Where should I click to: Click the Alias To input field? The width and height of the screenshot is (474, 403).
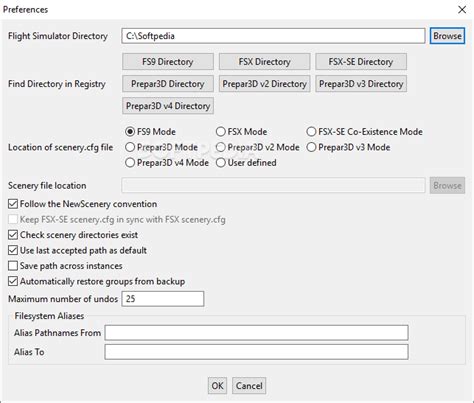tap(256, 352)
